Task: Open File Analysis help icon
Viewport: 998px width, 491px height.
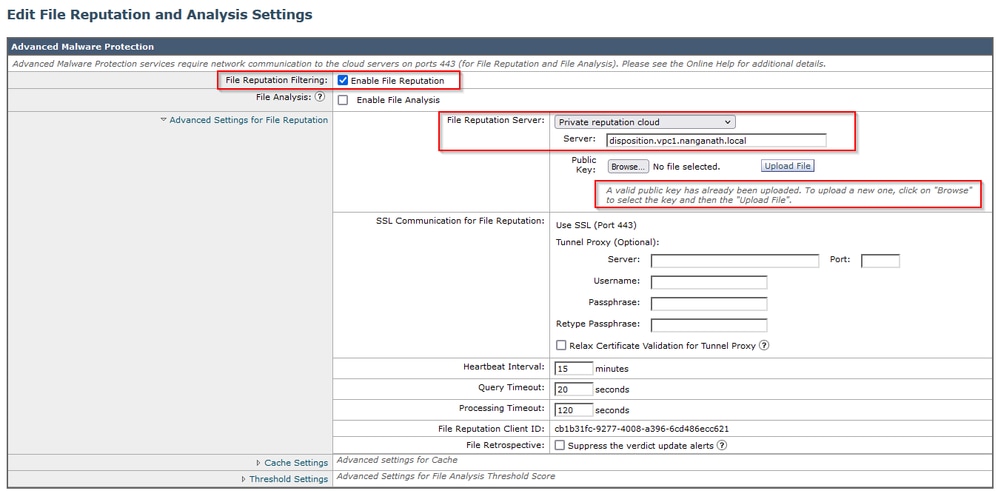Action: 320,97
